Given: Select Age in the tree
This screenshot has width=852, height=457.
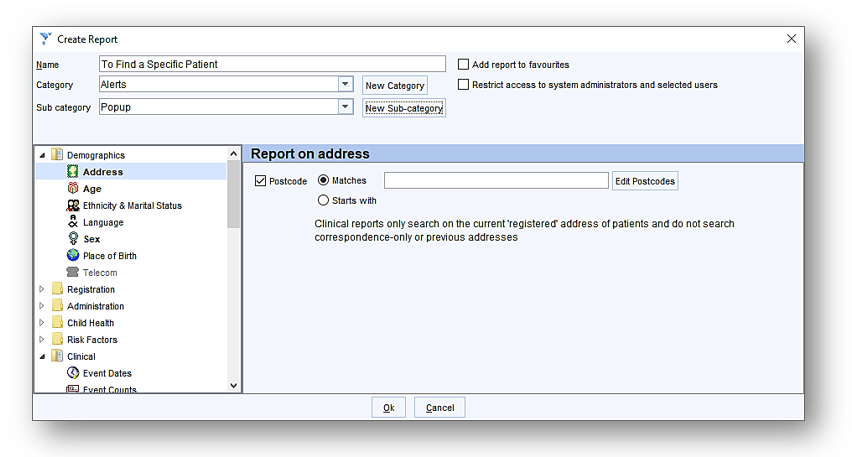Looking at the screenshot, I should (x=92, y=189).
